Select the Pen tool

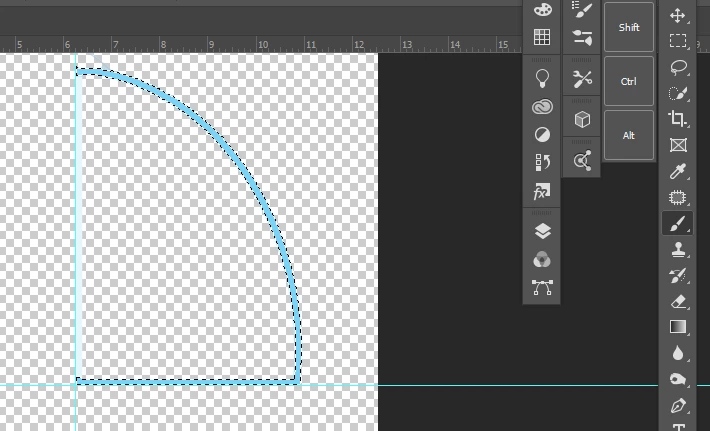tap(677, 406)
